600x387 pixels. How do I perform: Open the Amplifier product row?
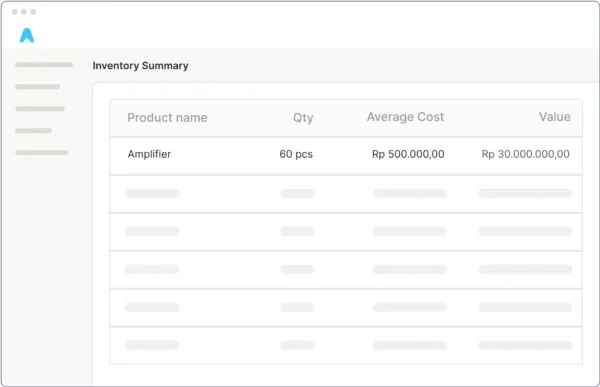[346, 156]
